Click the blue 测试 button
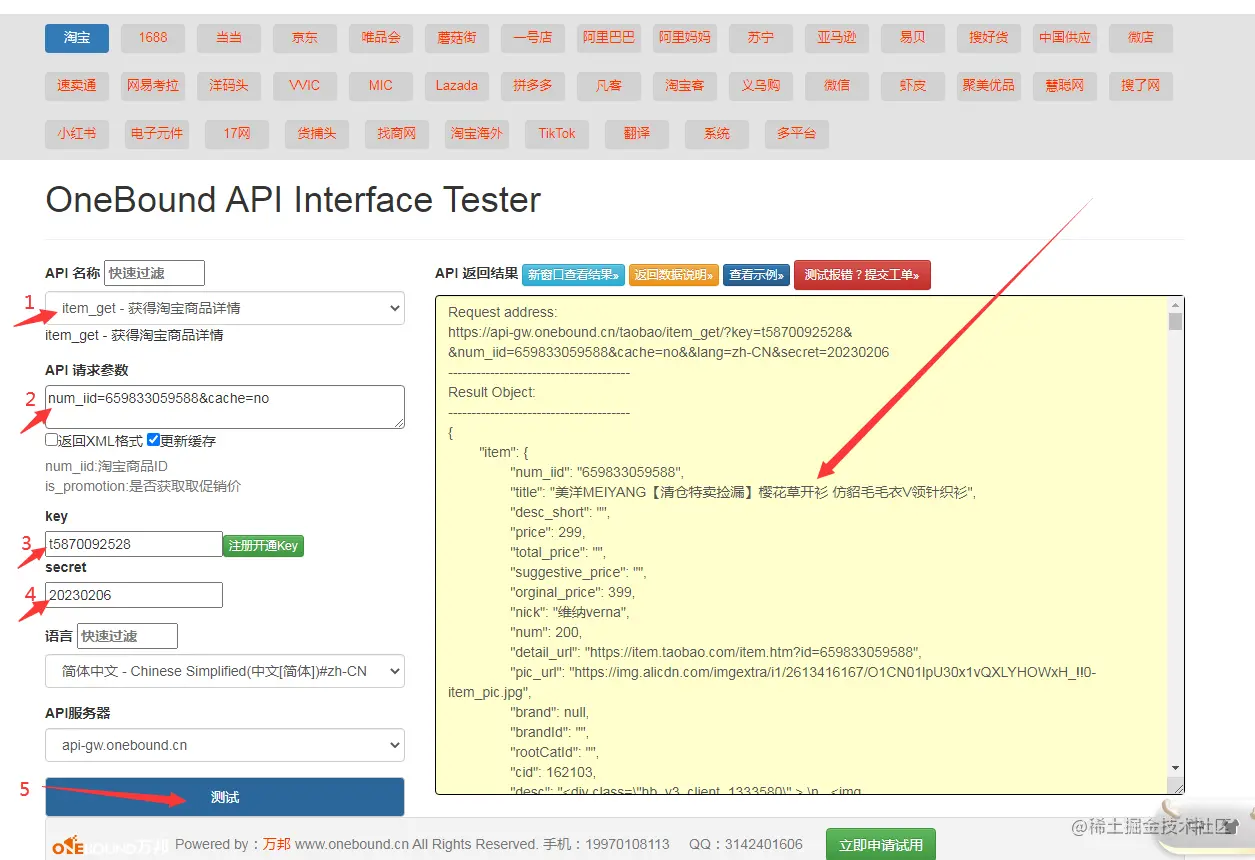Image resolution: width=1255 pixels, height=860 pixels. point(225,797)
